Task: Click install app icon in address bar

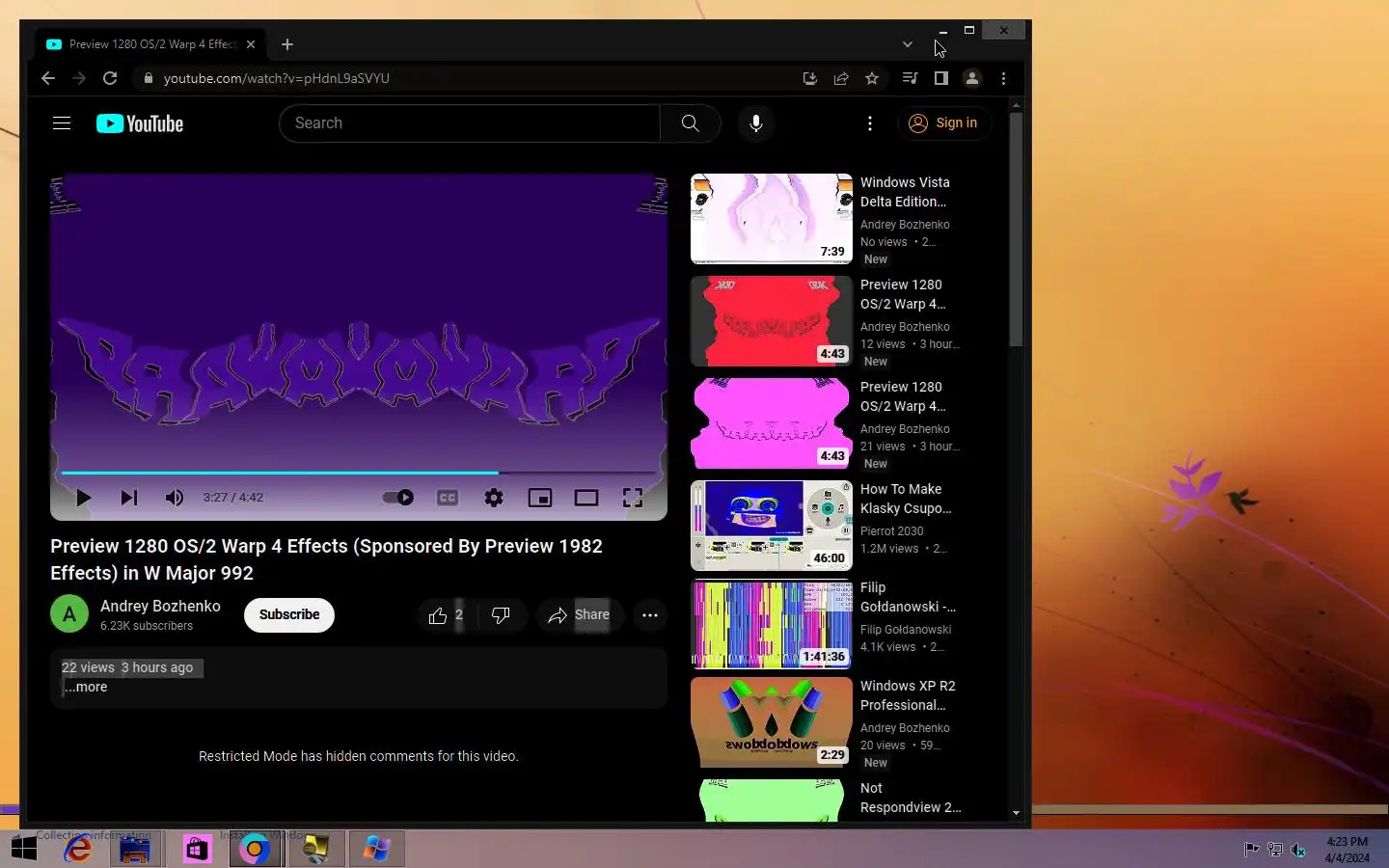Action: (x=810, y=78)
